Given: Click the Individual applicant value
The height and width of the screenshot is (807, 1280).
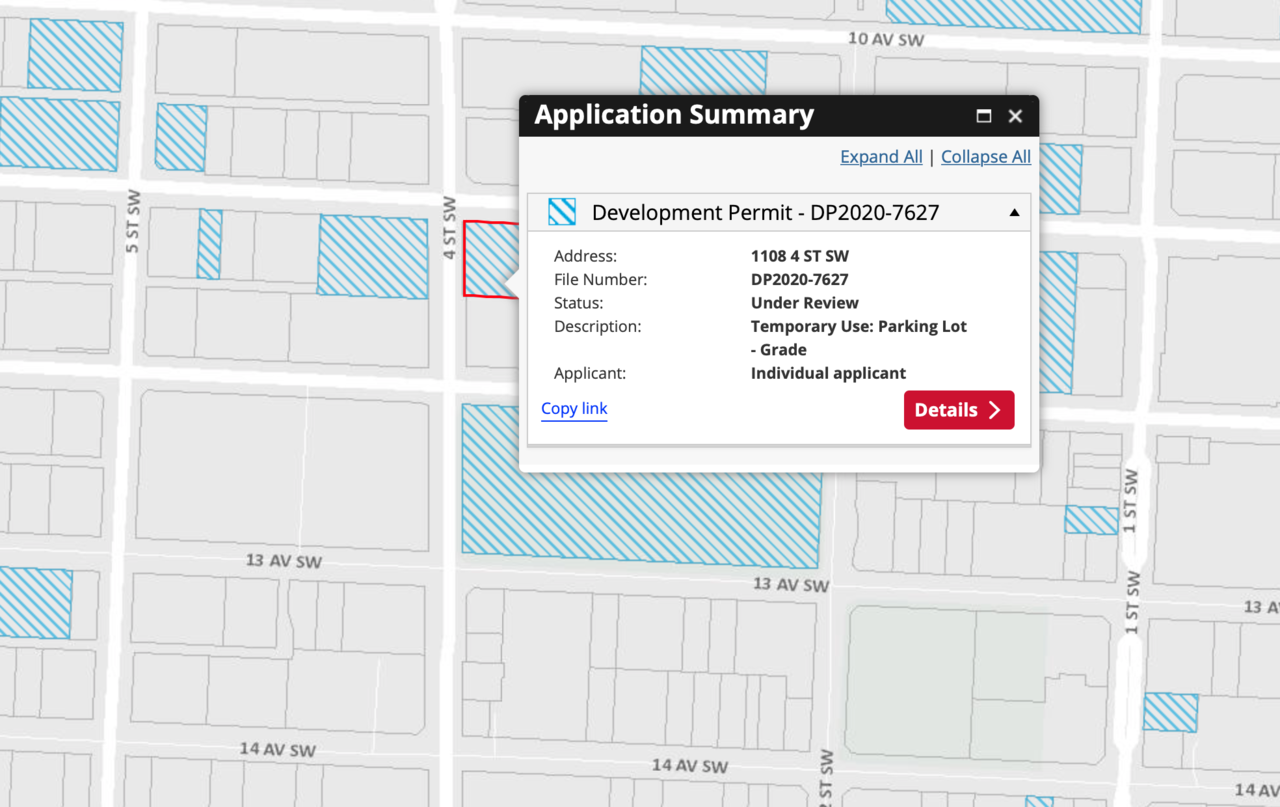Looking at the screenshot, I should tap(829, 373).
